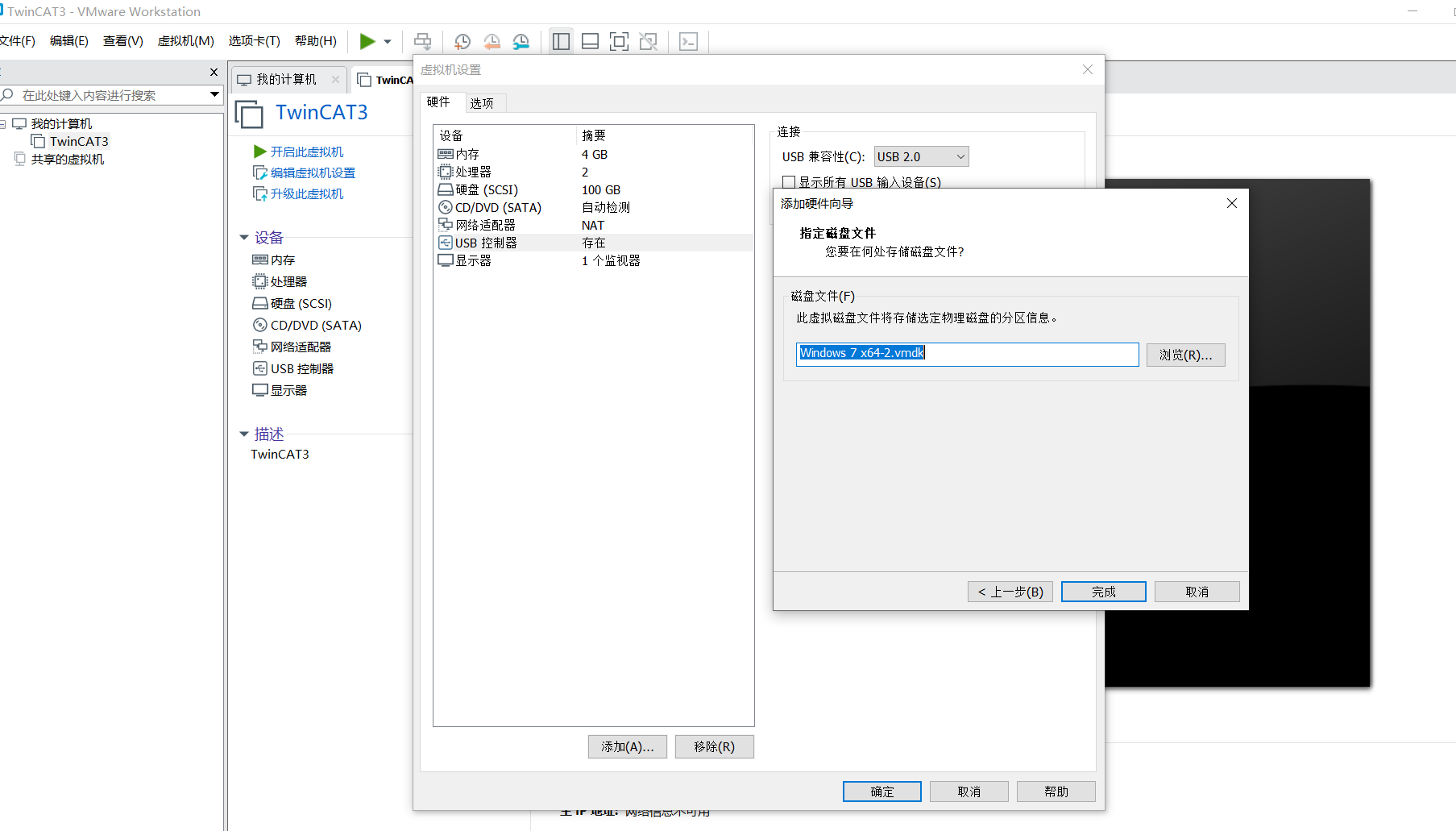Viewport: 1456px width, 831px height.
Task: Click the take snapshot toolbar icon
Action: [x=463, y=42]
